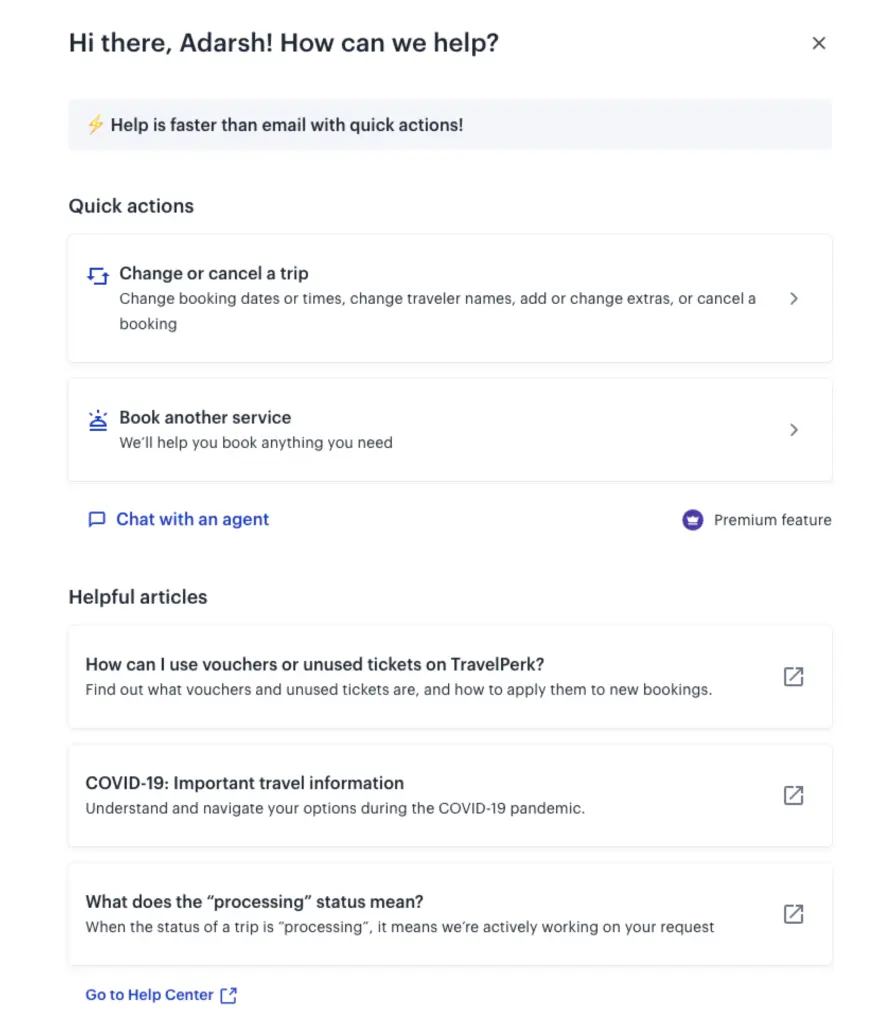This screenshot has height=1024, width=896.
Task: Expand the Book another service chevron
Action: pyautogui.click(x=794, y=430)
